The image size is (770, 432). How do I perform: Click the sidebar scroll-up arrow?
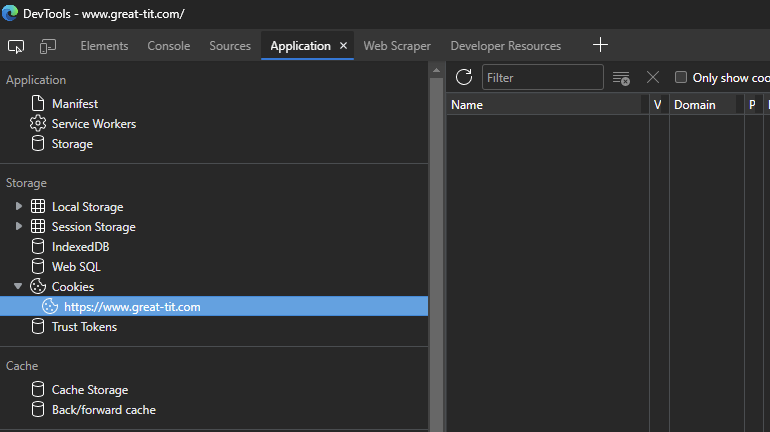436,70
